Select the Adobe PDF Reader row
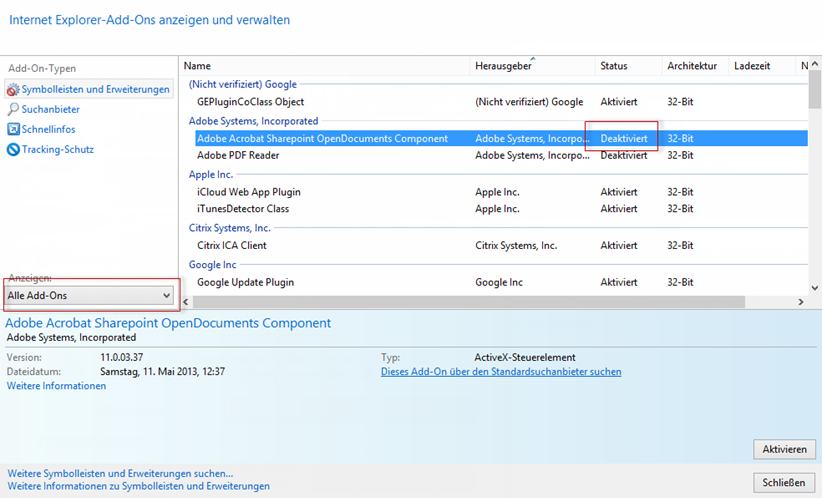The height and width of the screenshot is (498, 822). click(501, 155)
